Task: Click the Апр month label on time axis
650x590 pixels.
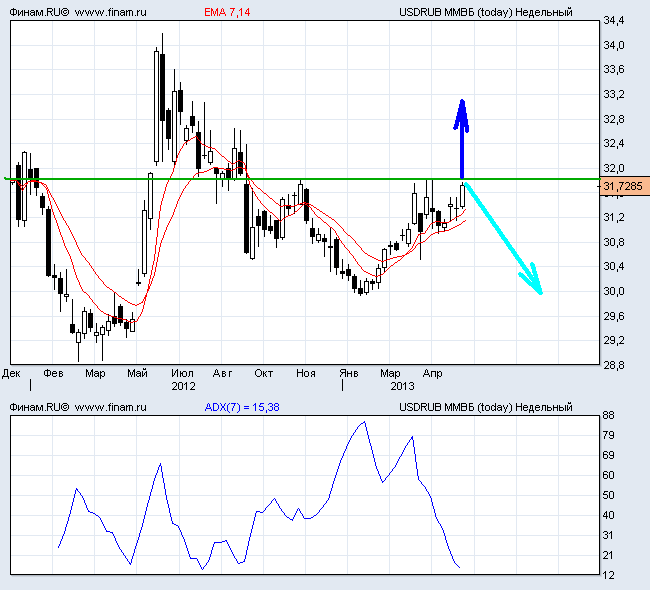Action: 432,373
